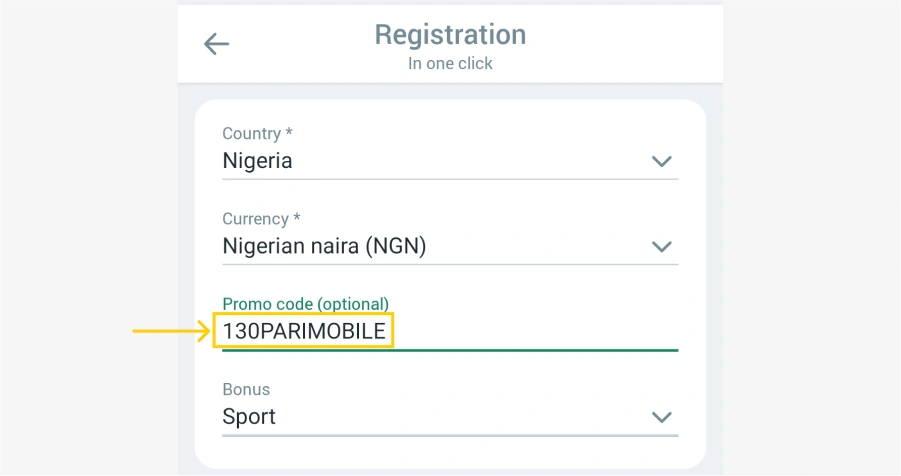
Task: Click the "Currency *" field label
Action: [261, 219]
